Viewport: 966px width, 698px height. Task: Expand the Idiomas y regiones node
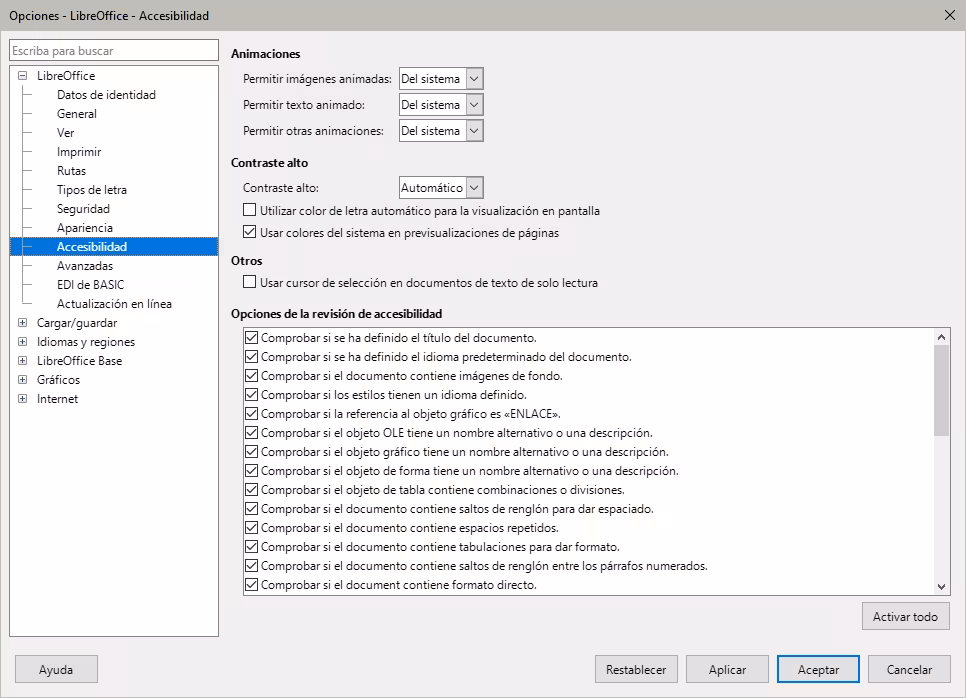click(23, 342)
